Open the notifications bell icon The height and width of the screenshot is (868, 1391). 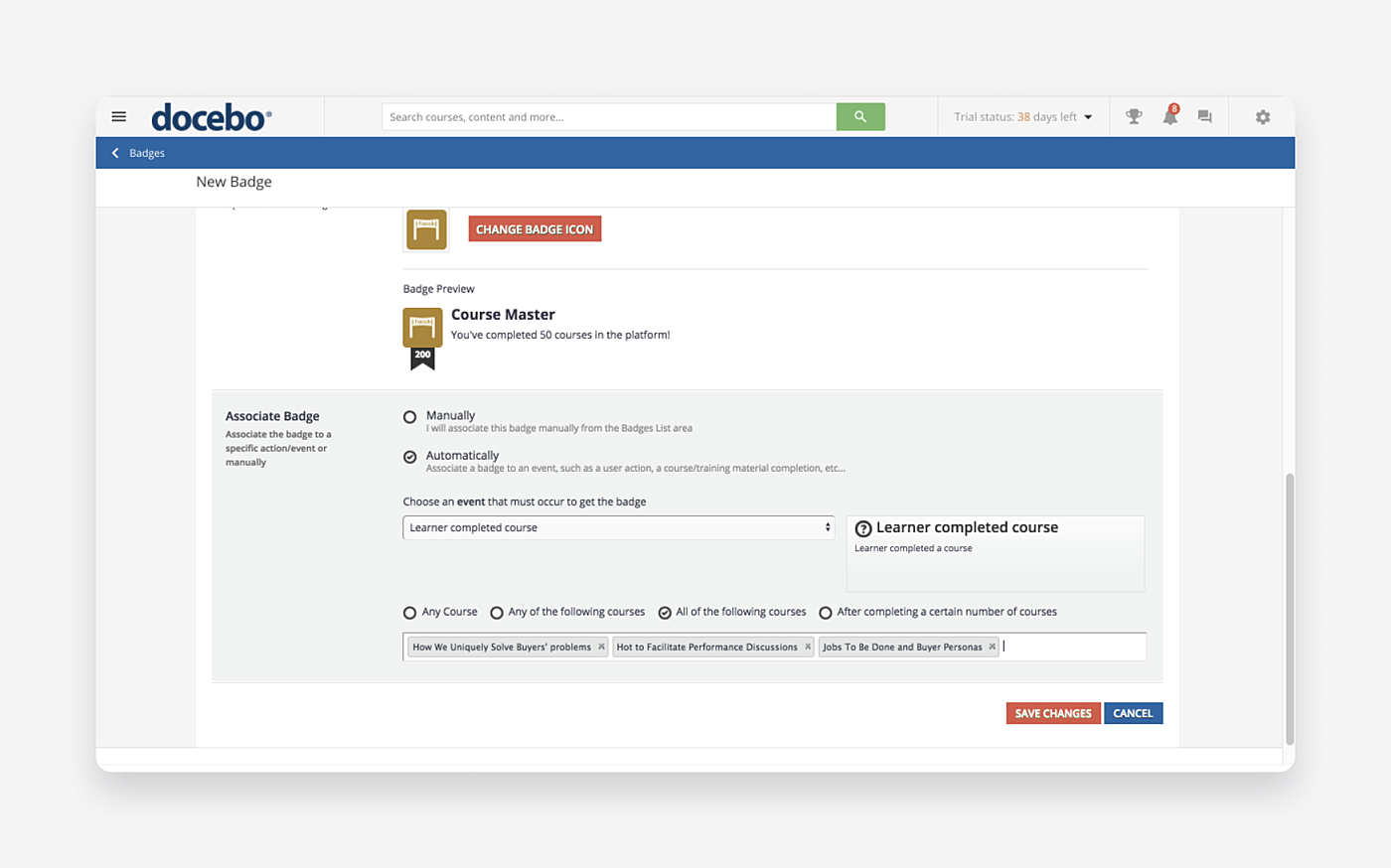(x=1169, y=116)
